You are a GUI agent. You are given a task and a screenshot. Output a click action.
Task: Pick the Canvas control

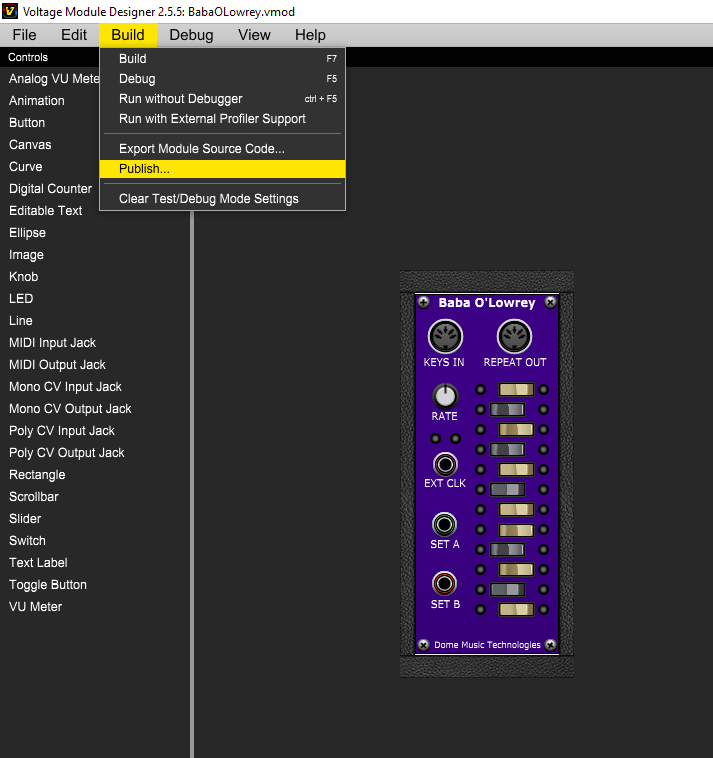(30, 145)
